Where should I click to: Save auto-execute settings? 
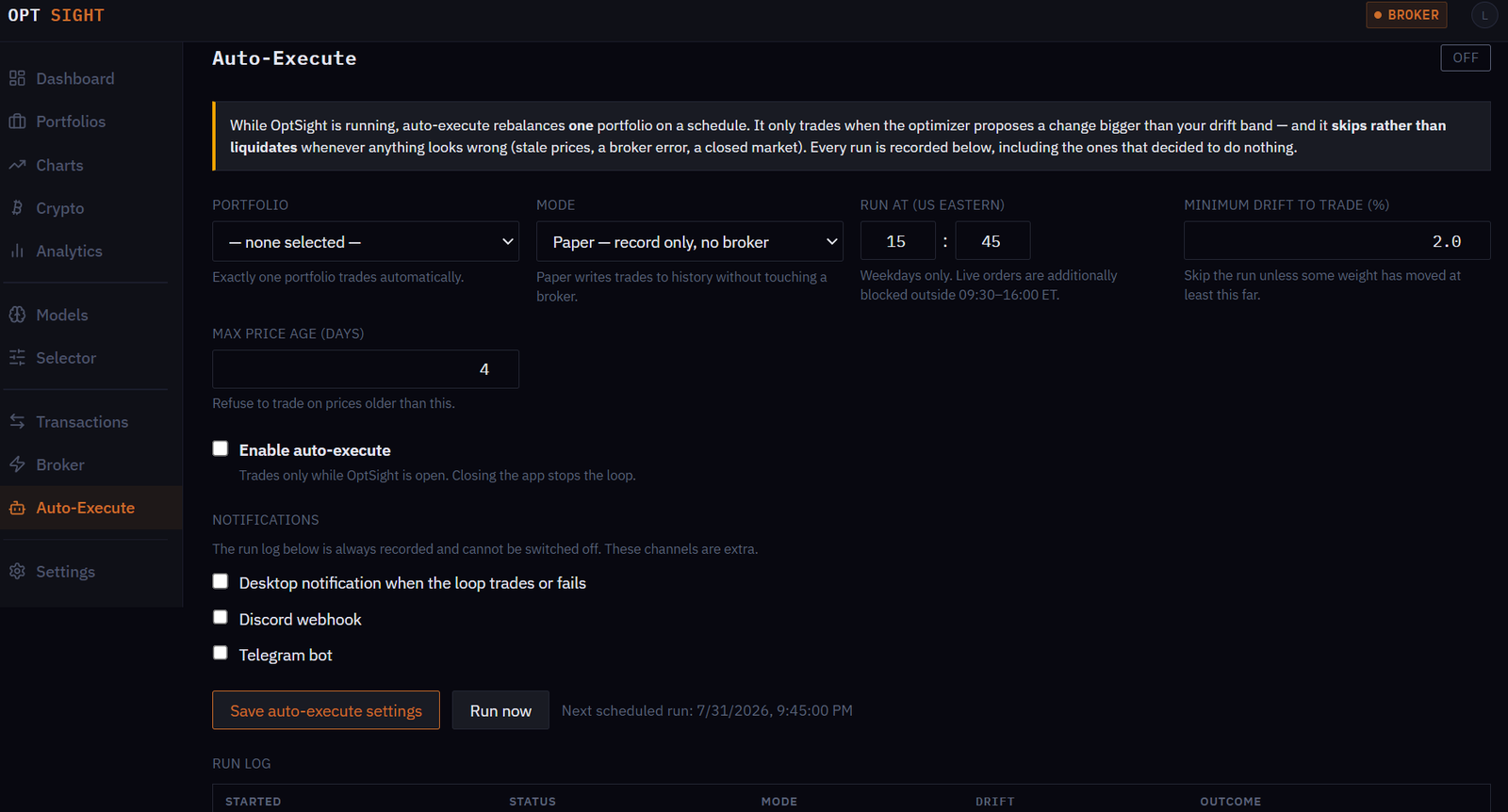pos(326,710)
